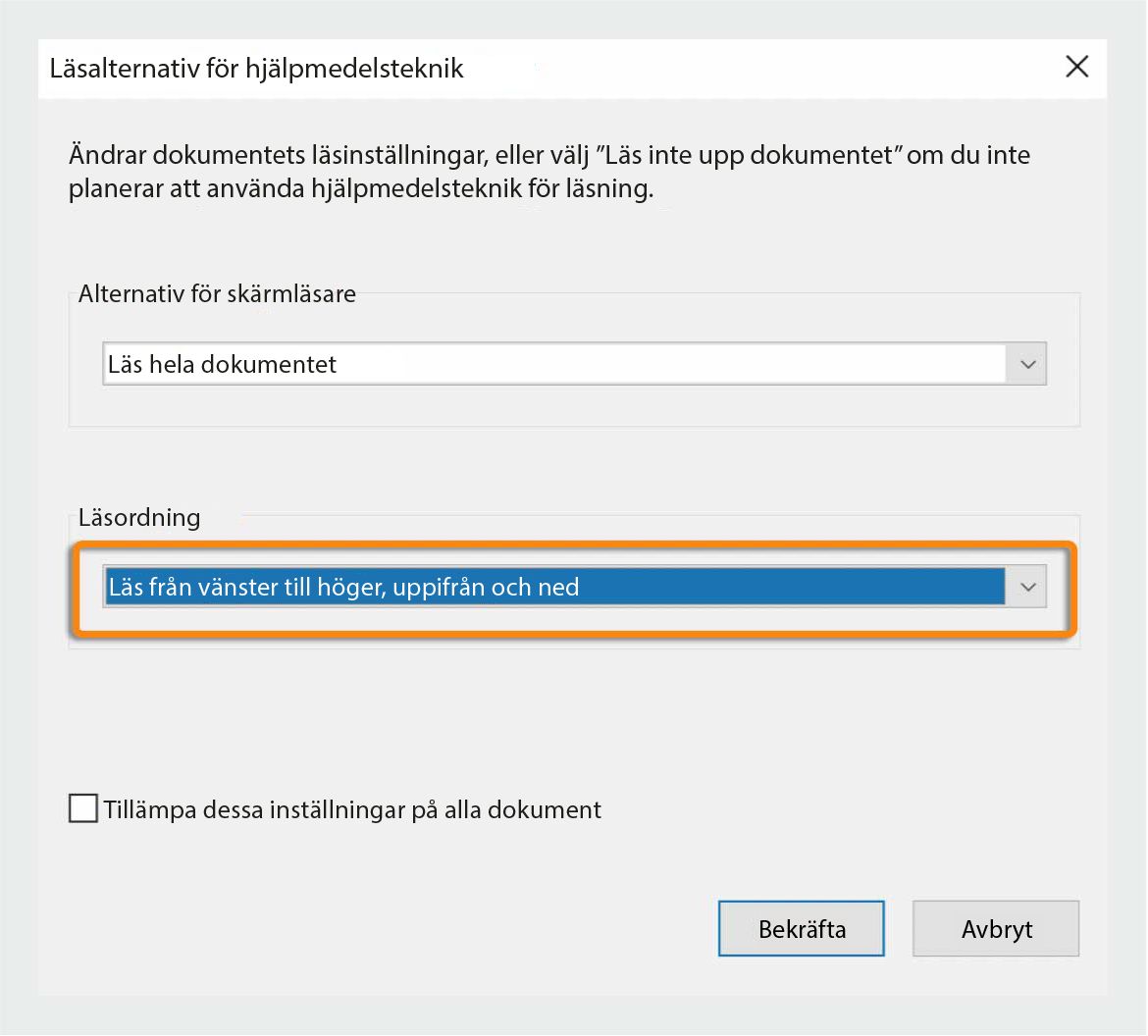
Task: Confirm the settings with Bekräfta
Action: point(801,928)
